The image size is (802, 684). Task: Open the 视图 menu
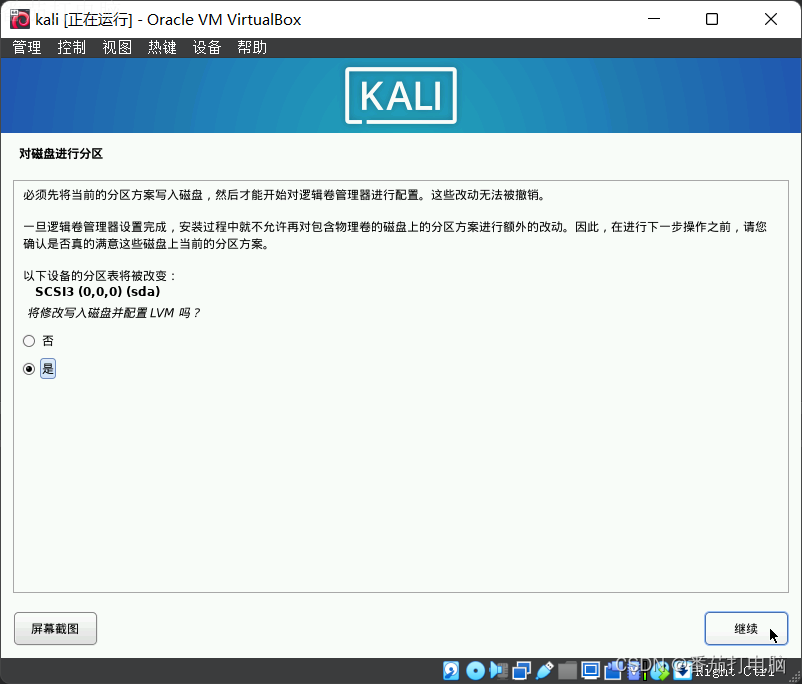[x=117, y=48]
